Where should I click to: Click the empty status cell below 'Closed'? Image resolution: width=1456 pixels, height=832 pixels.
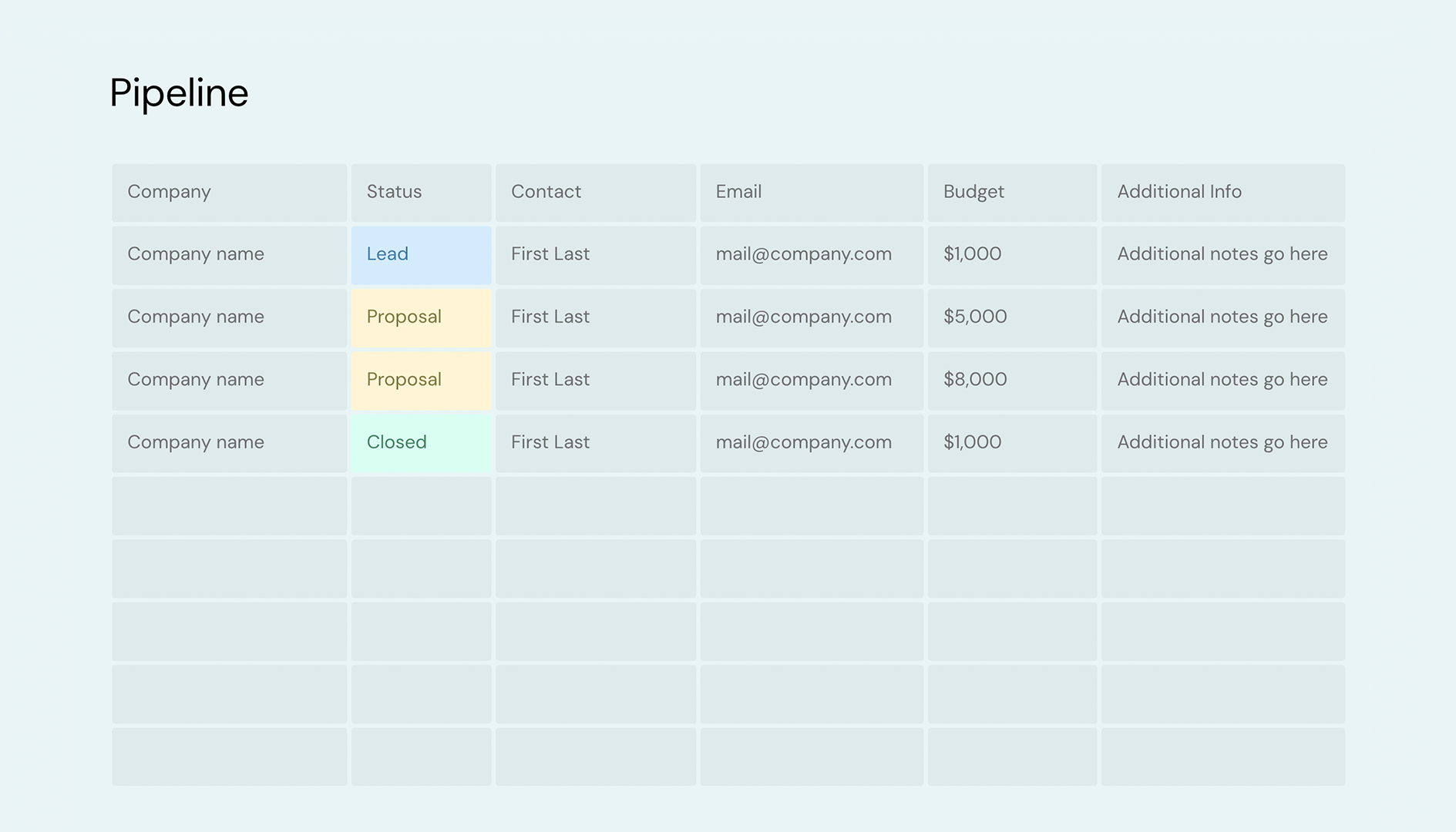421,505
